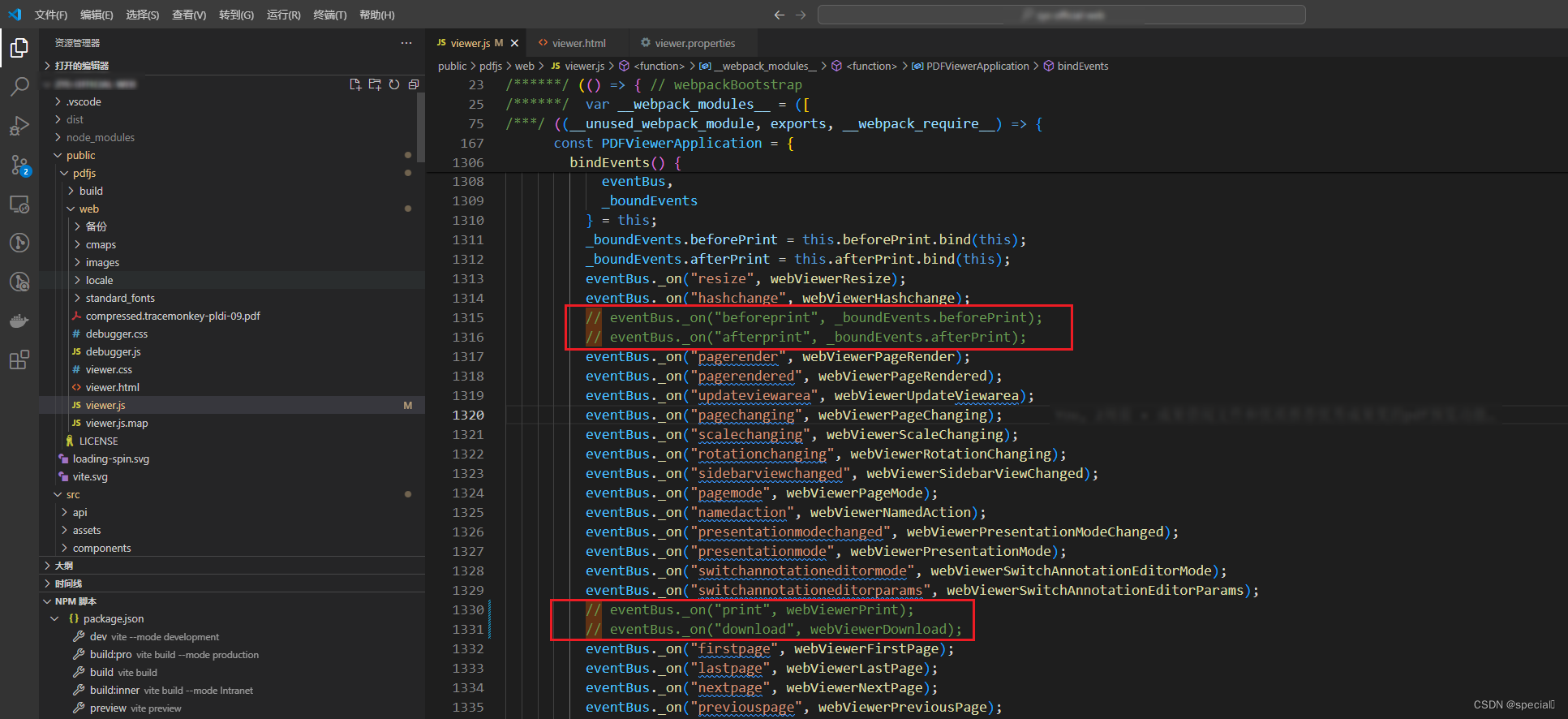Go forward with the navigation arrow

[x=801, y=15]
